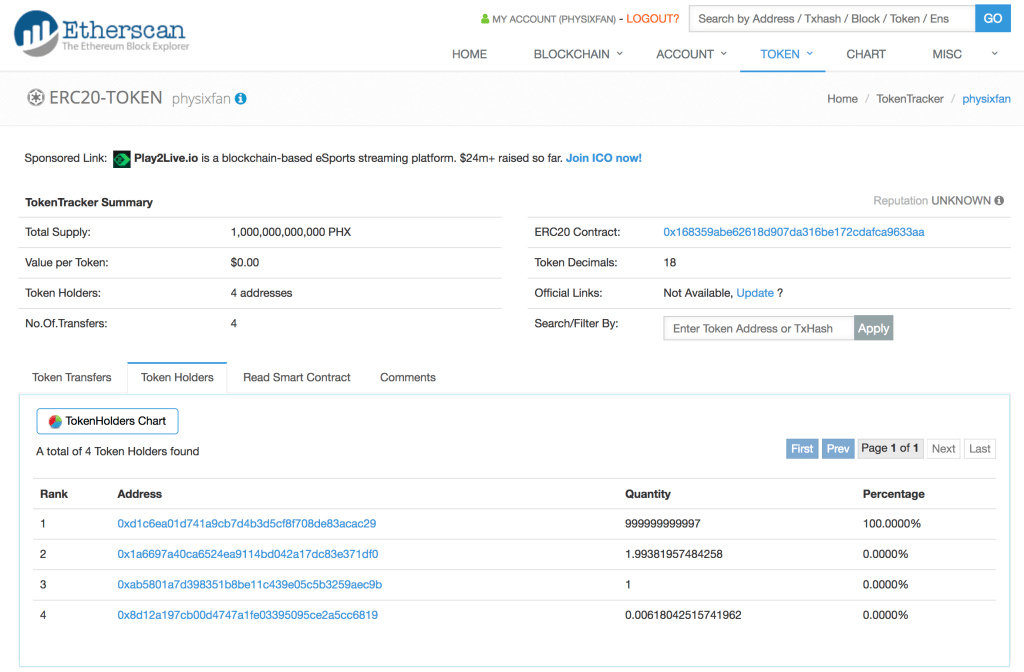Click the Home breadcrumb link
This screenshot has height=672, width=1024.
[x=842, y=99]
